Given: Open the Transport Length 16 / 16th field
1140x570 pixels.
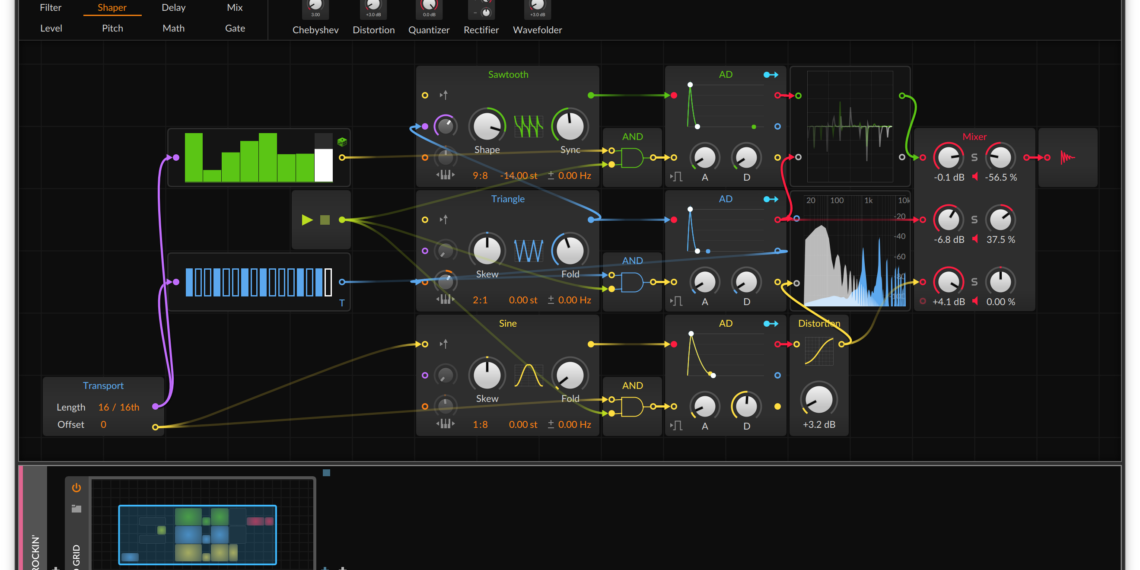Looking at the screenshot, I should pyautogui.click(x=119, y=407).
